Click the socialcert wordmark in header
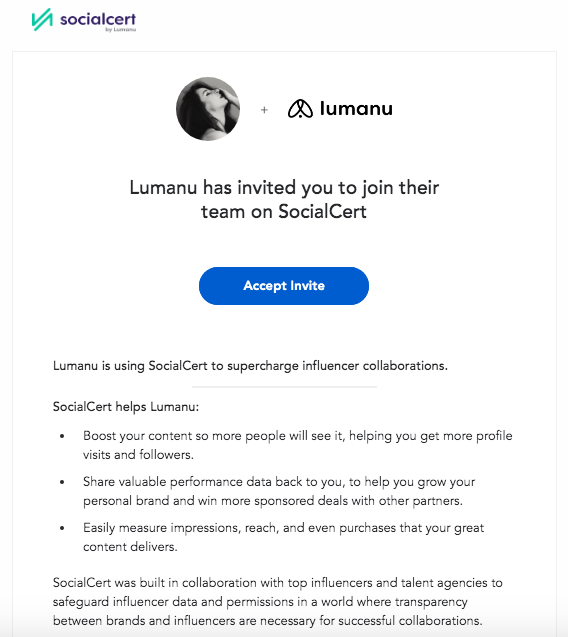 pyautogui.click(x=98, y=19)
